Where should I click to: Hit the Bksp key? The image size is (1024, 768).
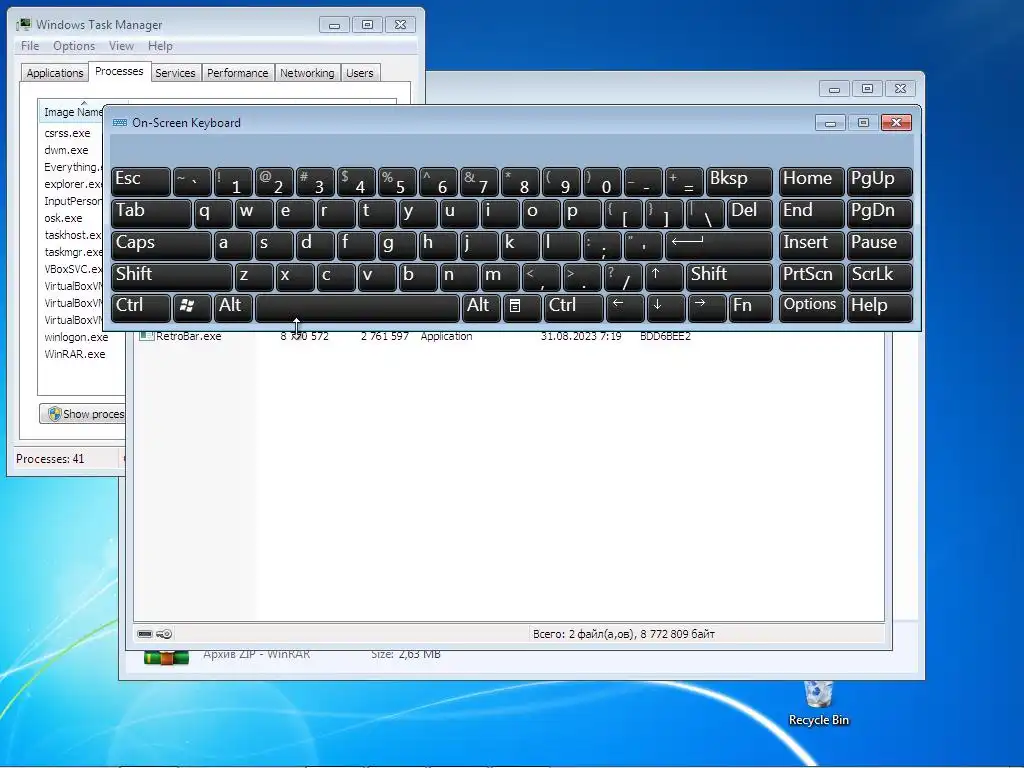click(x=739, y=182)
